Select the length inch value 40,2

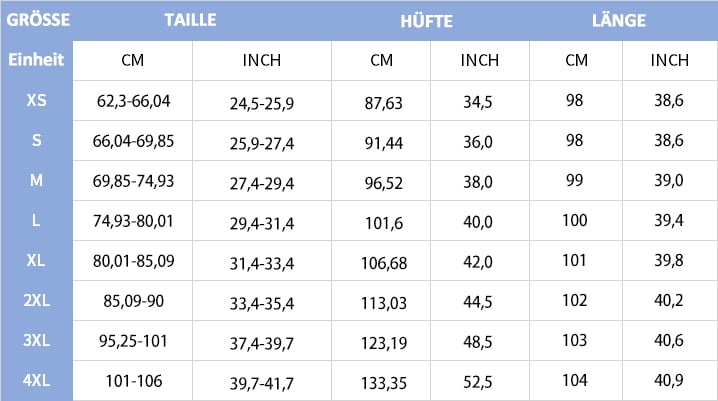point(669,300)
